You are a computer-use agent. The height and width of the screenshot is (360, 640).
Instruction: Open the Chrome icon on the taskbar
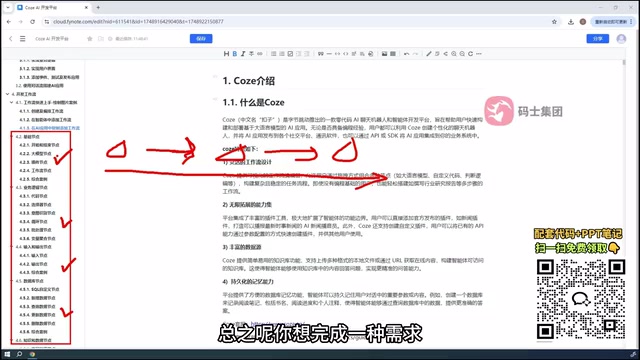click(x=32, y=354)
